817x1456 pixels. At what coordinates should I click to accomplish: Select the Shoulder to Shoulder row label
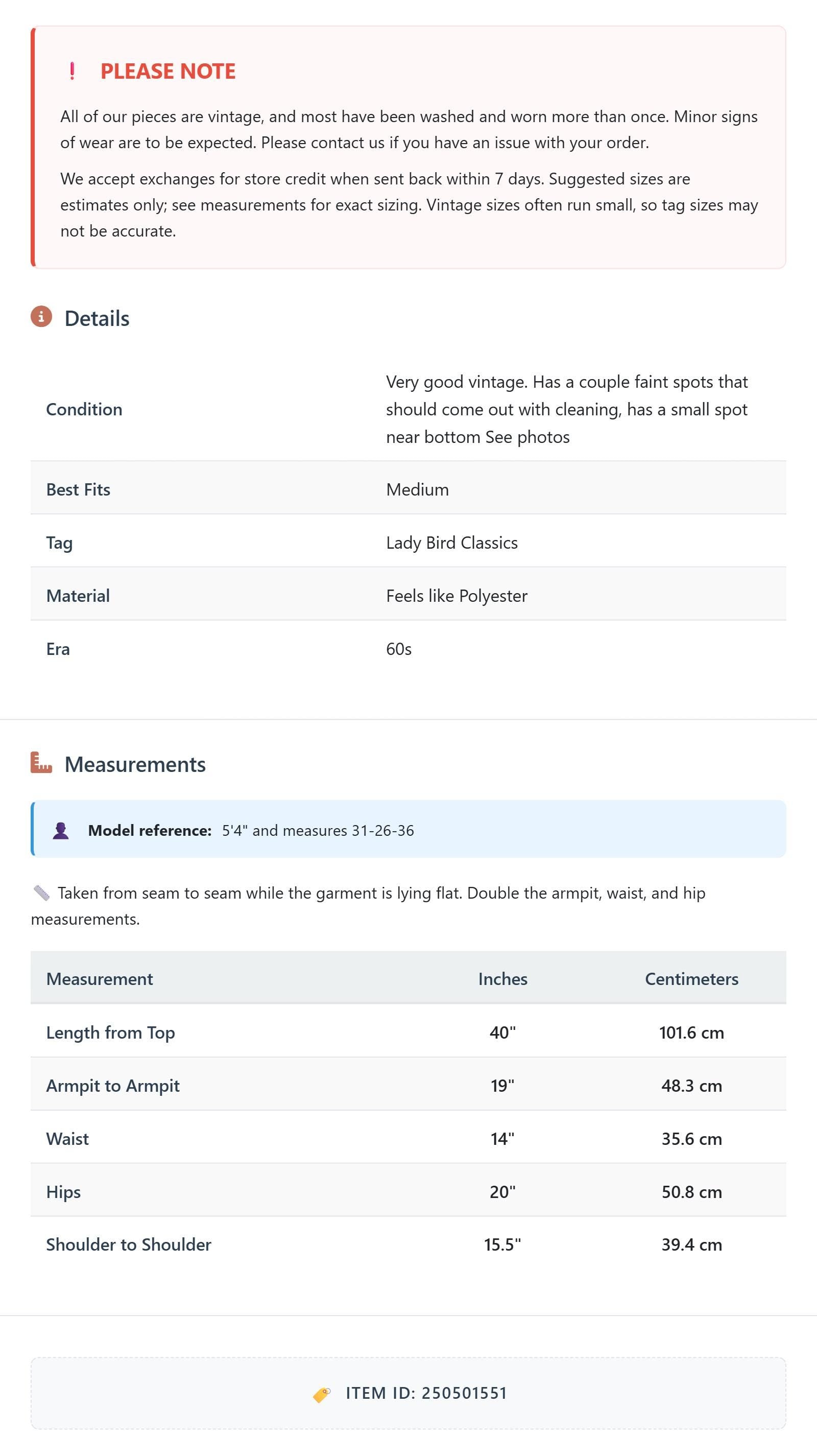[129, 1244]
